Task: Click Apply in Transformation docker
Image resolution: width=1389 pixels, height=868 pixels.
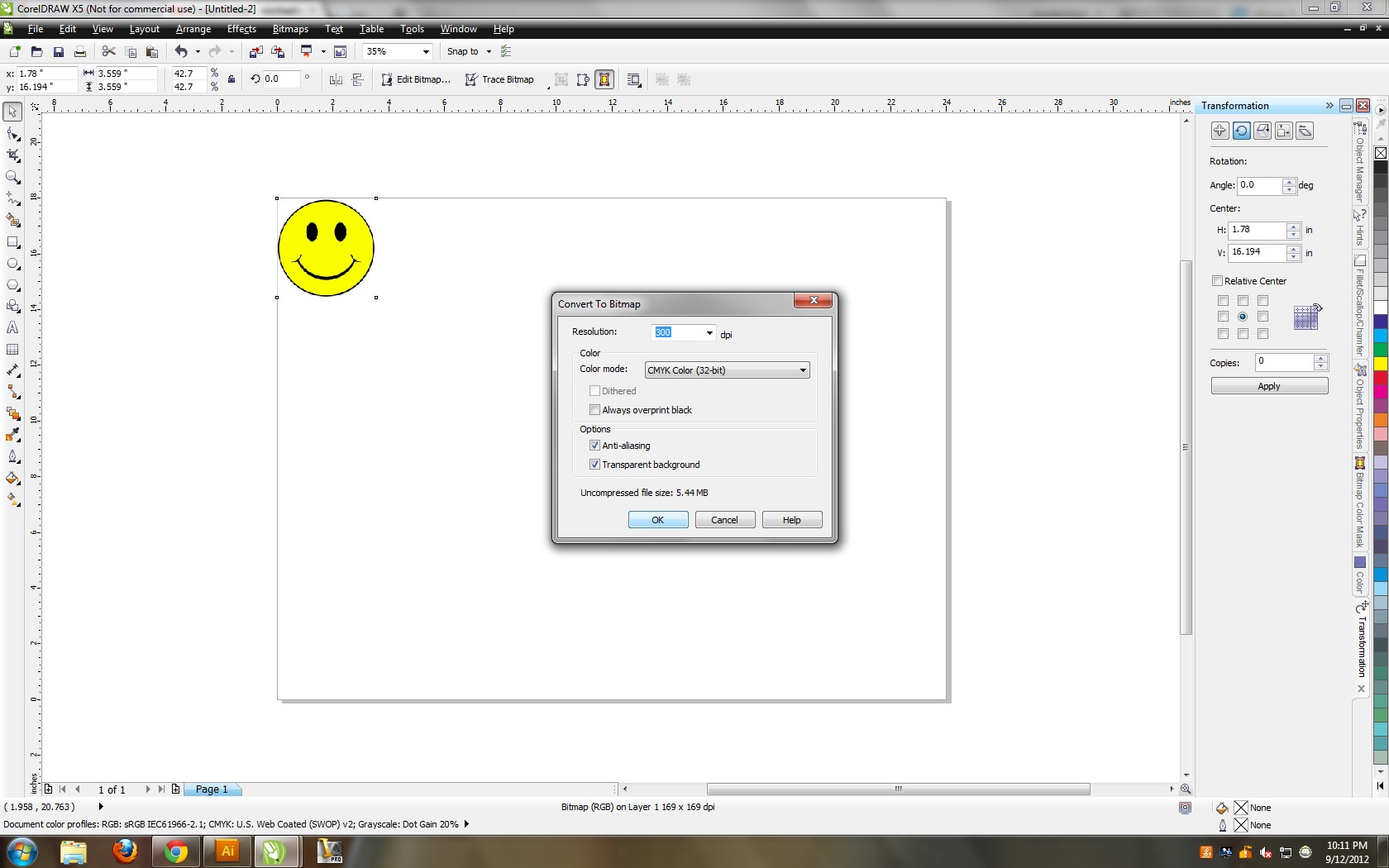Action: (1269, 386)
